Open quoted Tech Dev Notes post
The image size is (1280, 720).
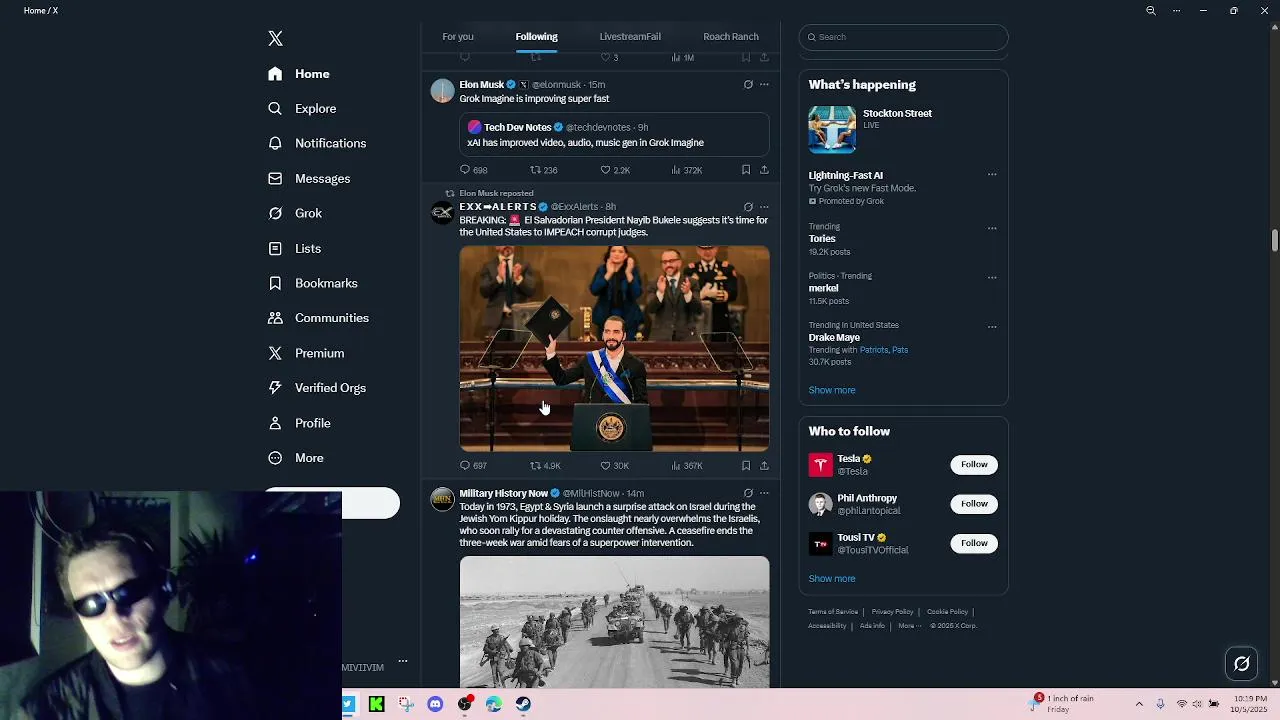pos(614,135)
